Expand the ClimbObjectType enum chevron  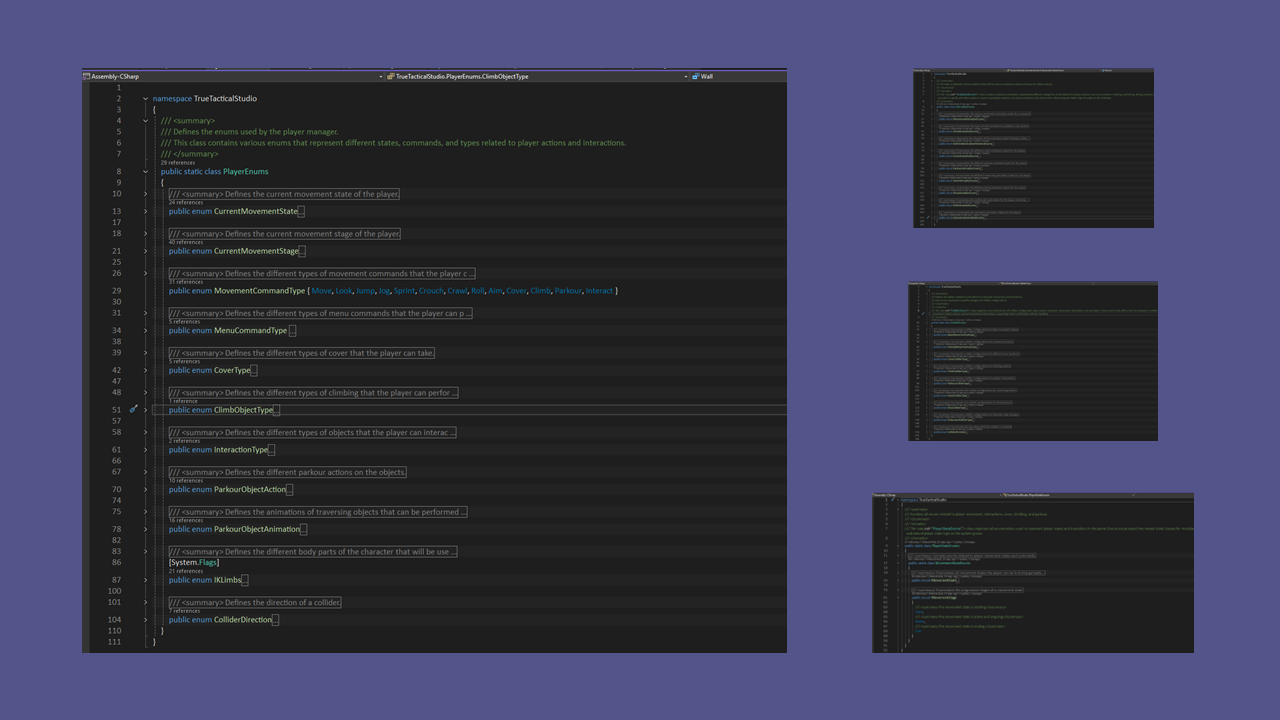click(145, 410)
